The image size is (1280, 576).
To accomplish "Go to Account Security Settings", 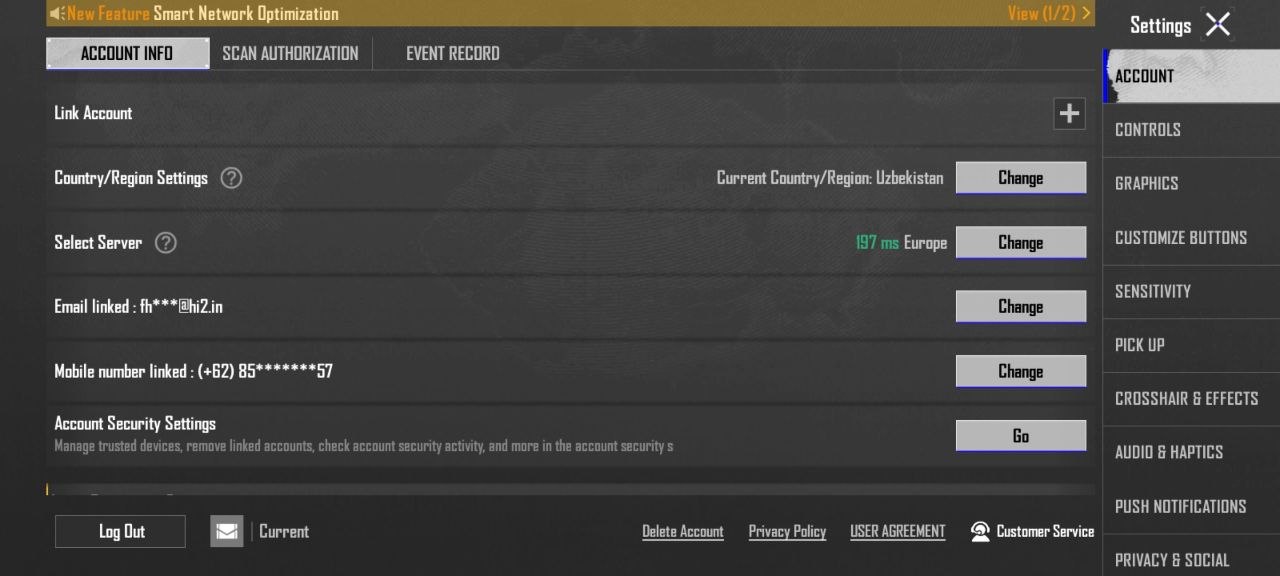I will pyautogui.click(x=1021, y=436).
